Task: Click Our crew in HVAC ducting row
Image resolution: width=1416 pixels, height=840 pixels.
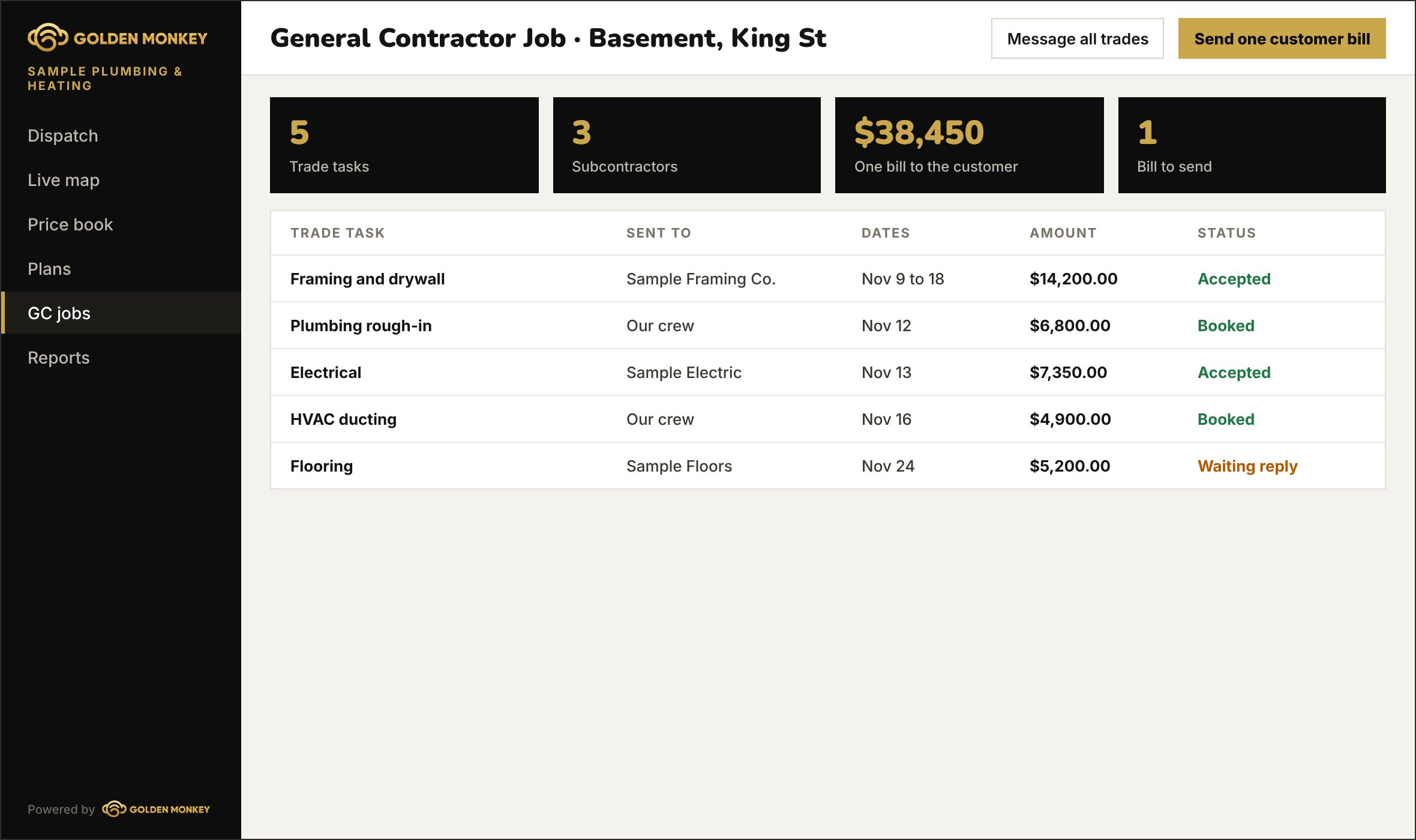Action: click(660, 419)
